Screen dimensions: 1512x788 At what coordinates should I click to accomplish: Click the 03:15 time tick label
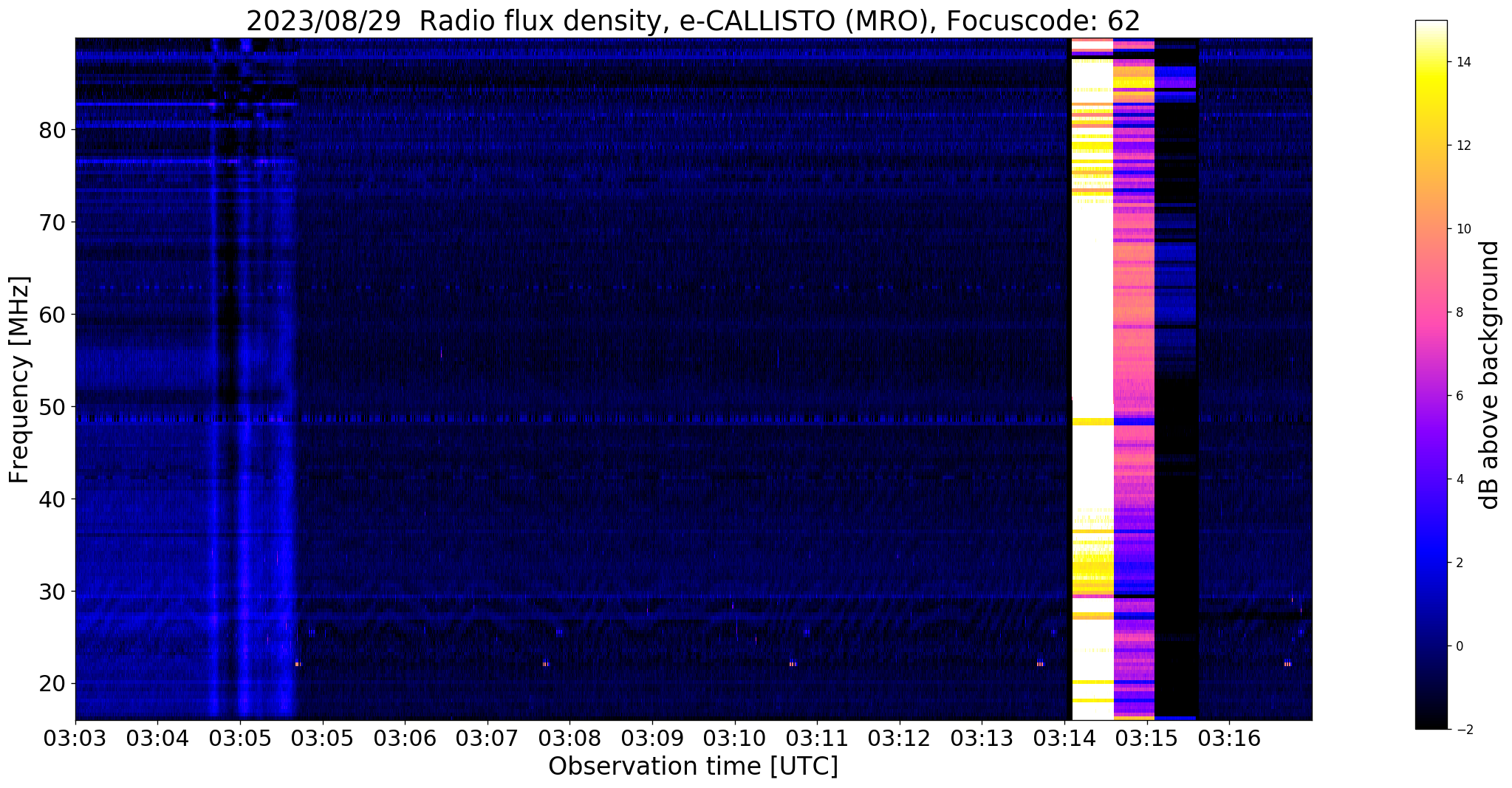coord(1146,739)
